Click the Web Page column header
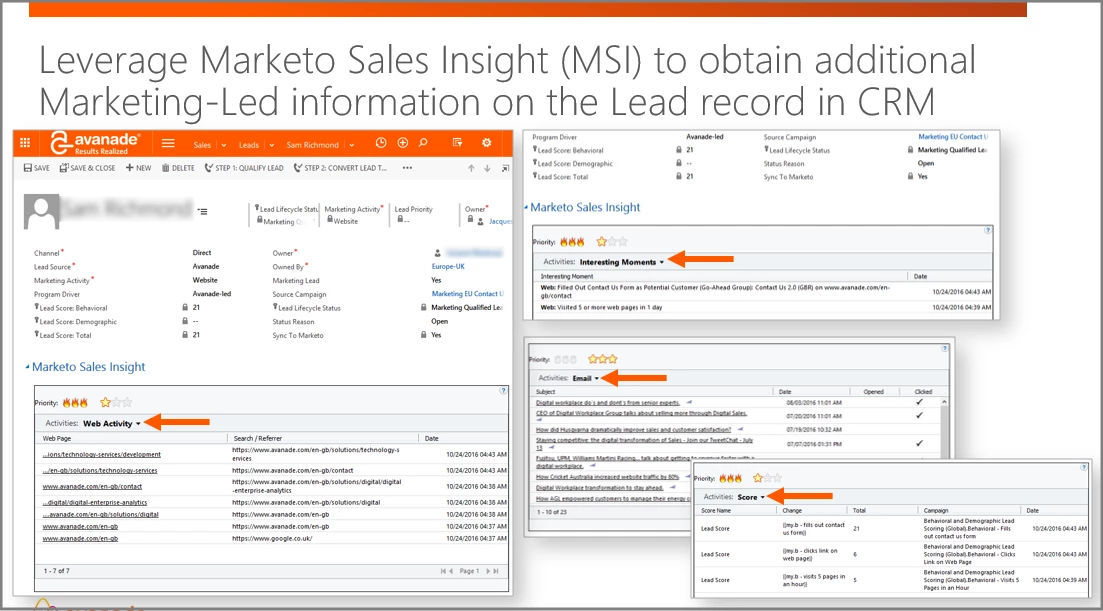The height and width of the screenshot is (611, 1103). click(57, 438)
